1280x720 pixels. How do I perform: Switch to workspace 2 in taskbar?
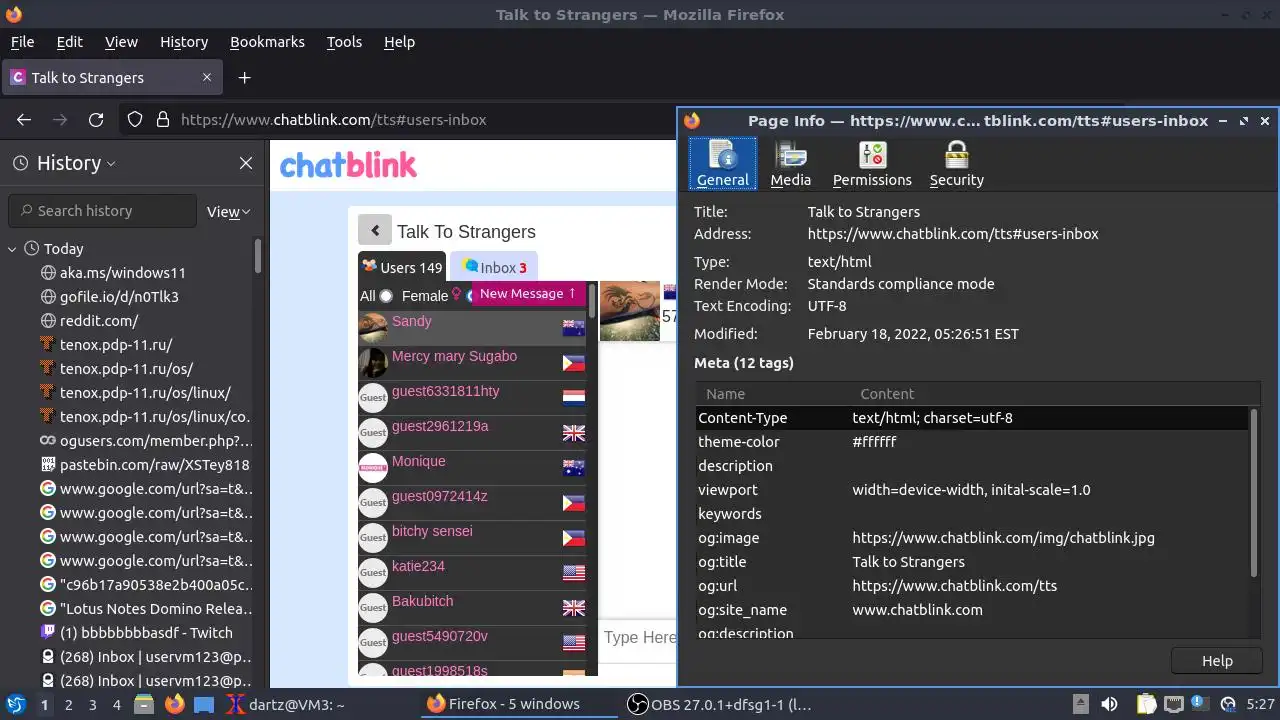tap(68, 704)
